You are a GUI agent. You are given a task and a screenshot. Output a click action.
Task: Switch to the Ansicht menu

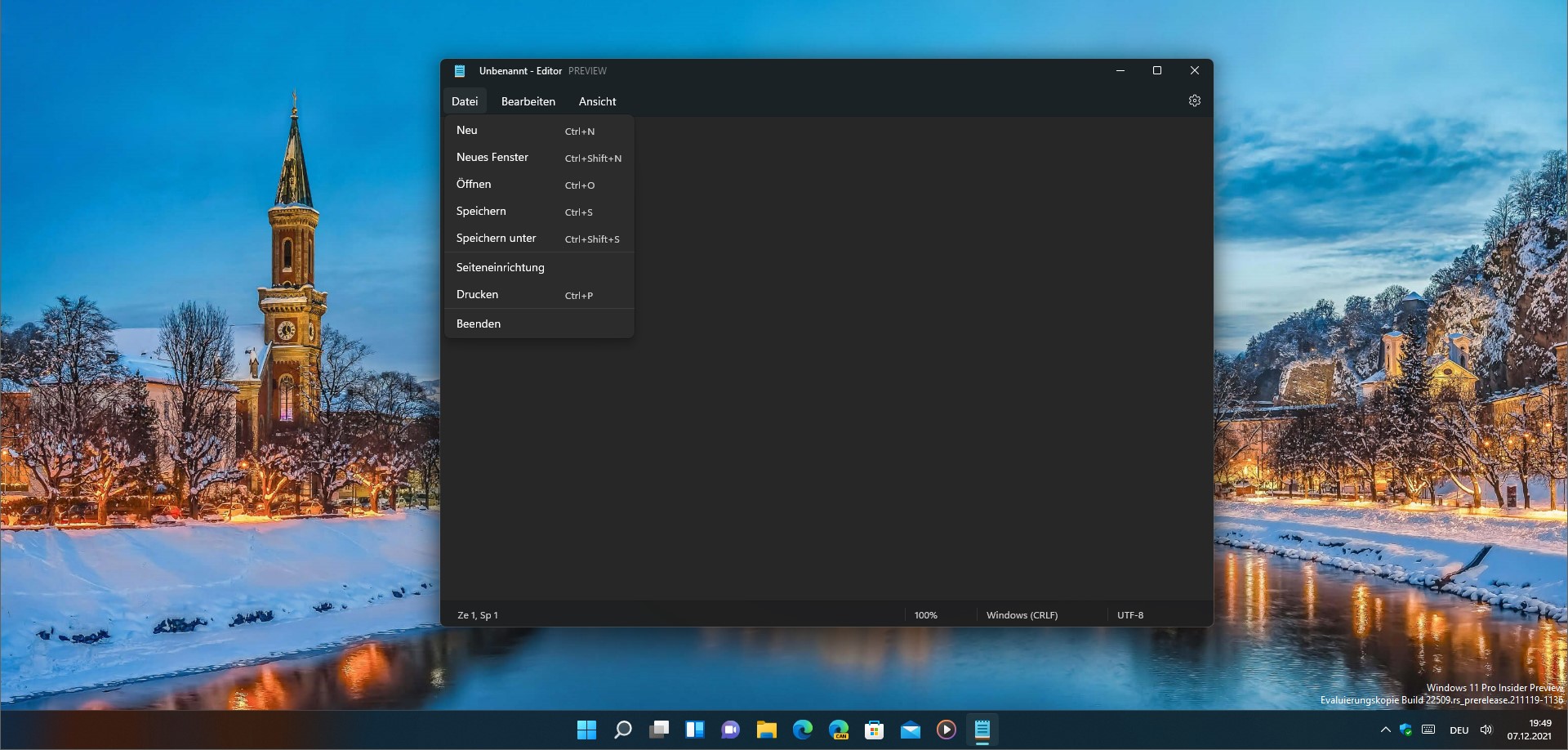pos(597,101)
